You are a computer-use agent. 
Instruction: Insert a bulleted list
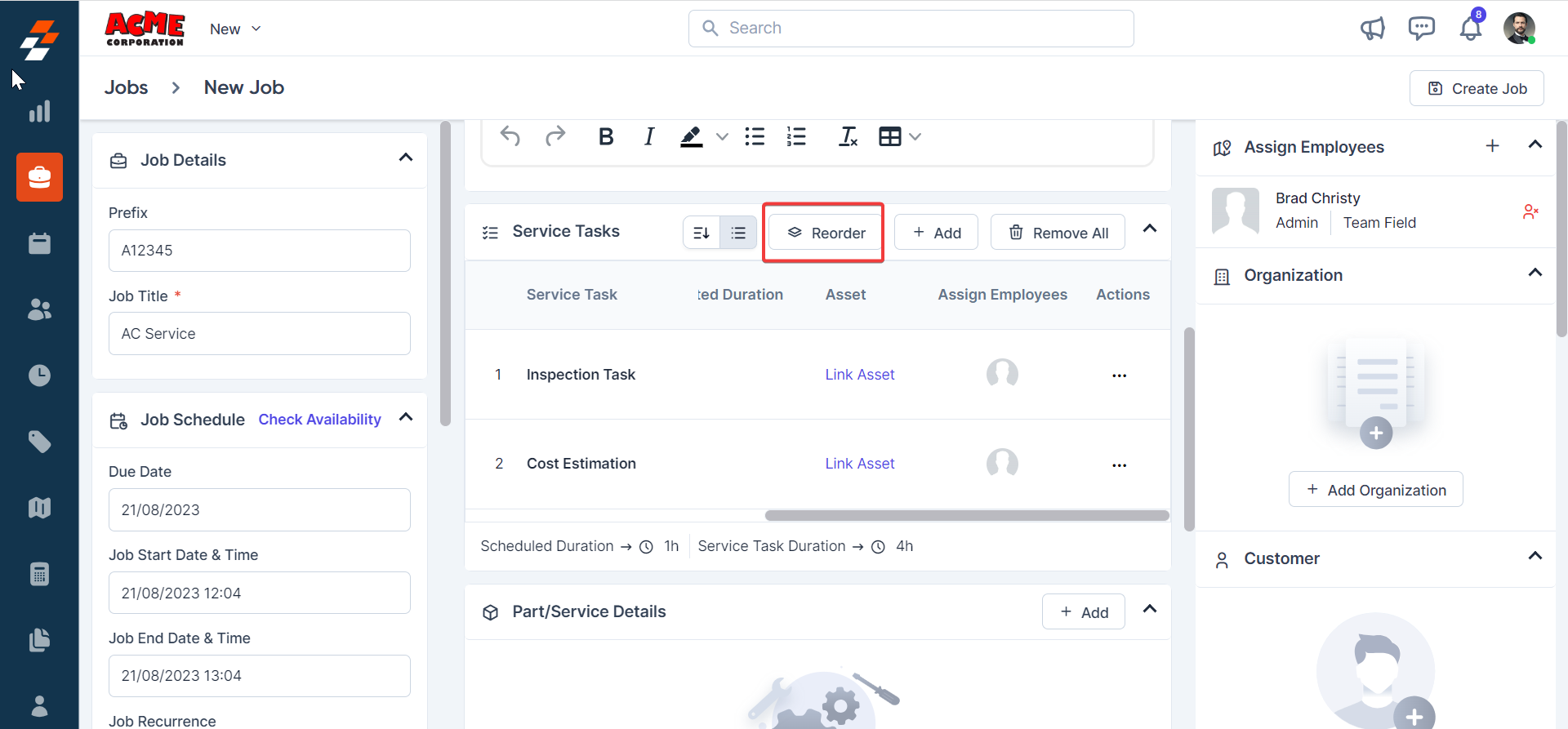pos(755,136)
